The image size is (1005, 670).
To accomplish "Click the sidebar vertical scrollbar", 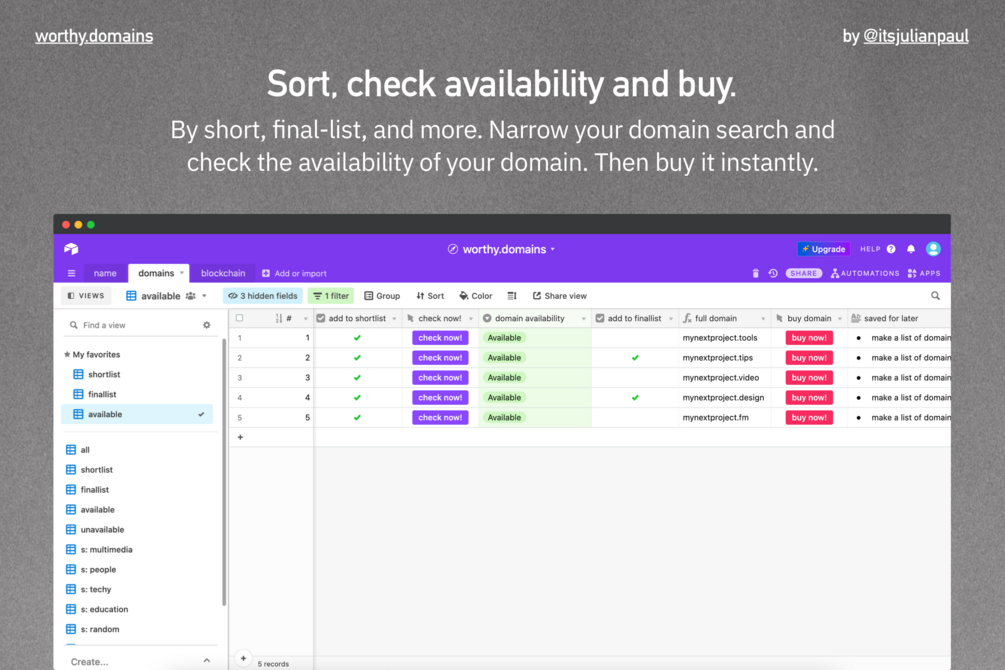I will (224, 471).
